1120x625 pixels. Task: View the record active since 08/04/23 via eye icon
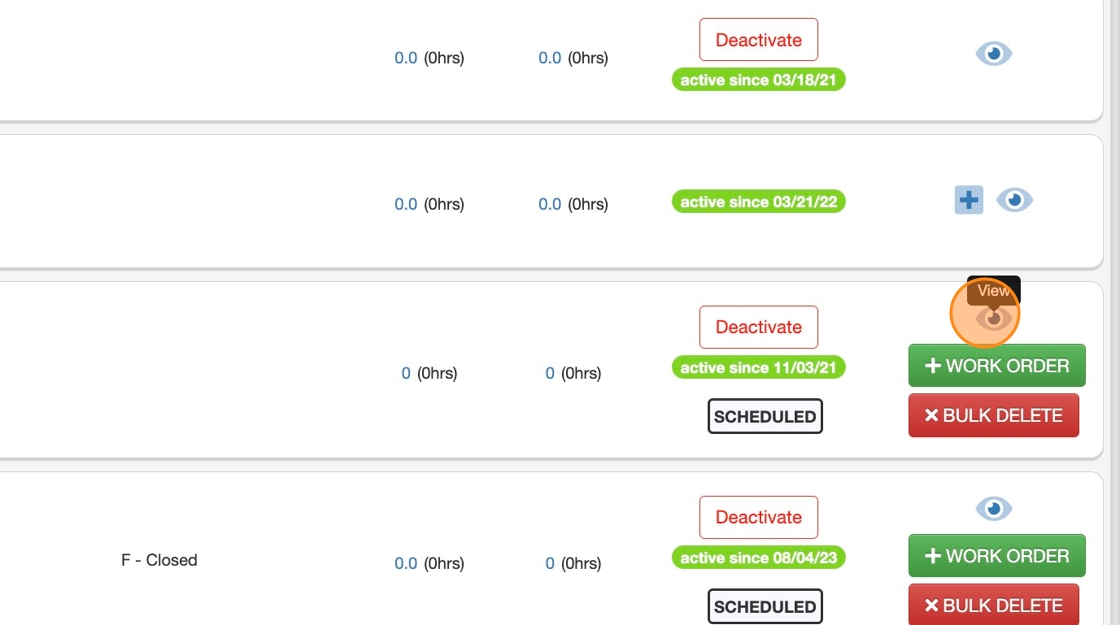tap(993, 509)
